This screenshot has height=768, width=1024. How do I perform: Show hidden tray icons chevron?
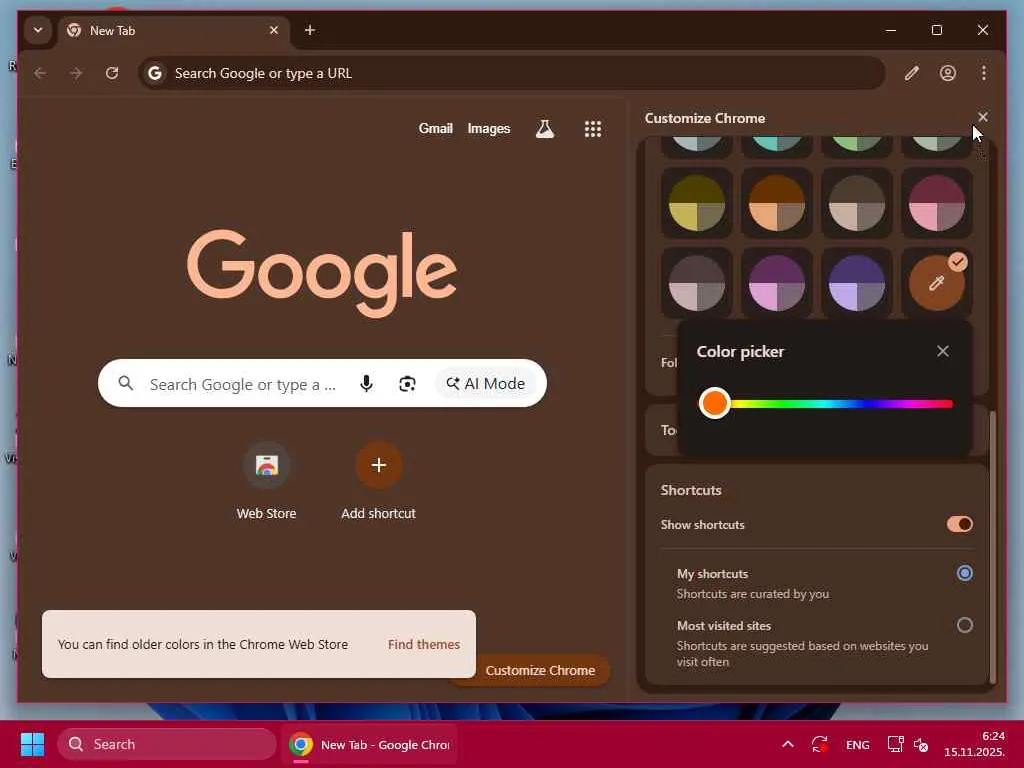click(788, 744)
